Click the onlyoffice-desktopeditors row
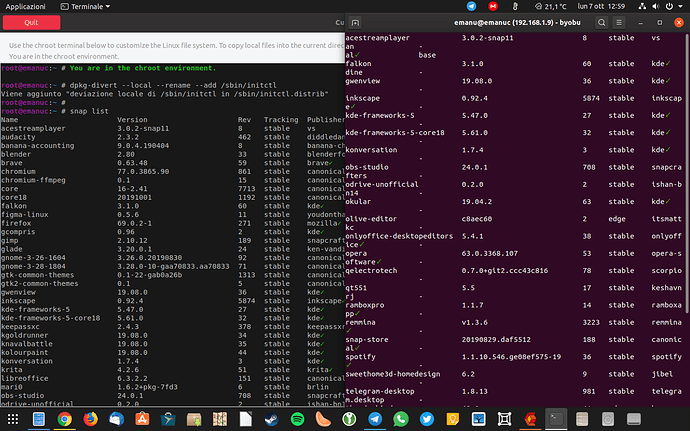This screenshot has height=431, width=690. (x=516, y=236)
